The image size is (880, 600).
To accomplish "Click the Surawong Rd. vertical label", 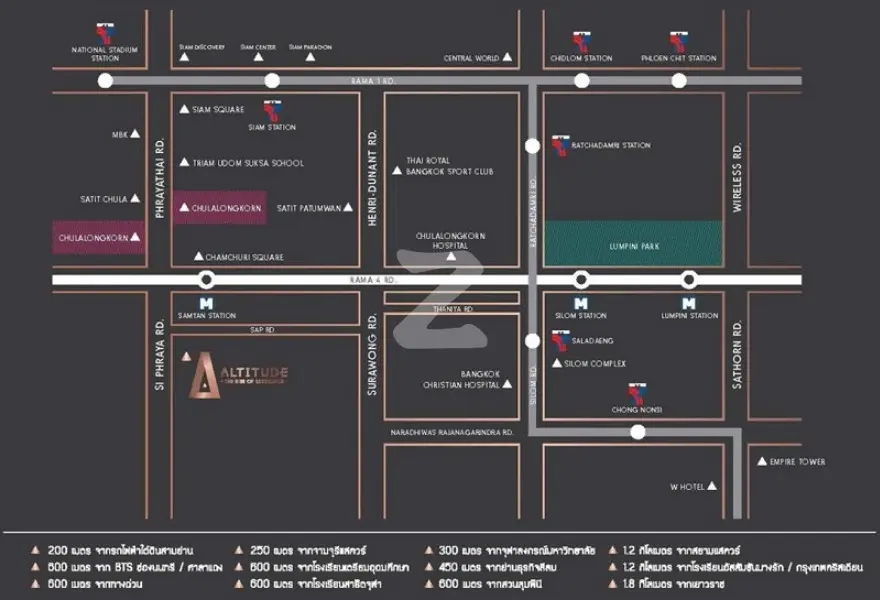I will coord(372,355).
